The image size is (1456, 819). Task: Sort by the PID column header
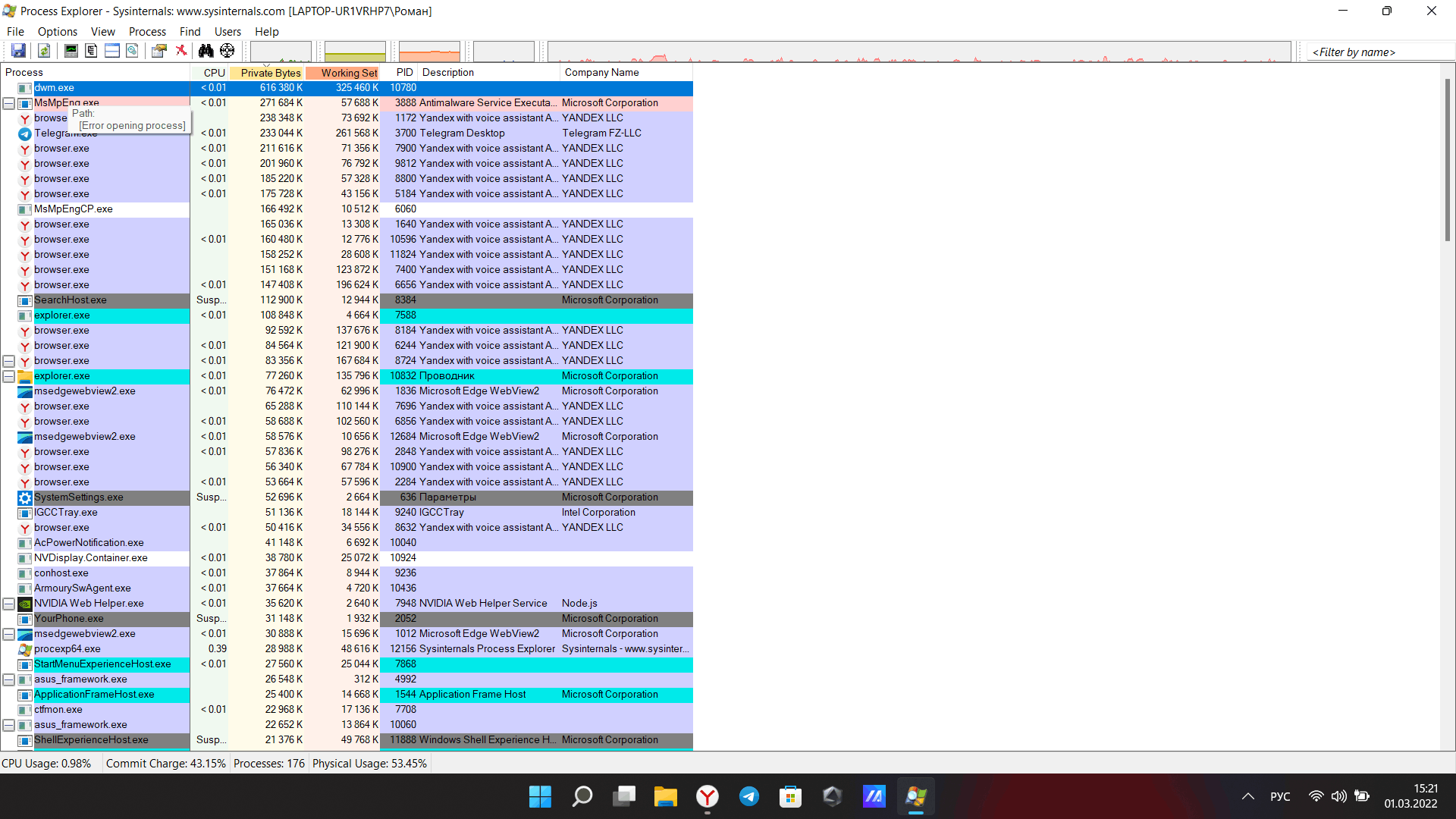[x=400, y=73]
